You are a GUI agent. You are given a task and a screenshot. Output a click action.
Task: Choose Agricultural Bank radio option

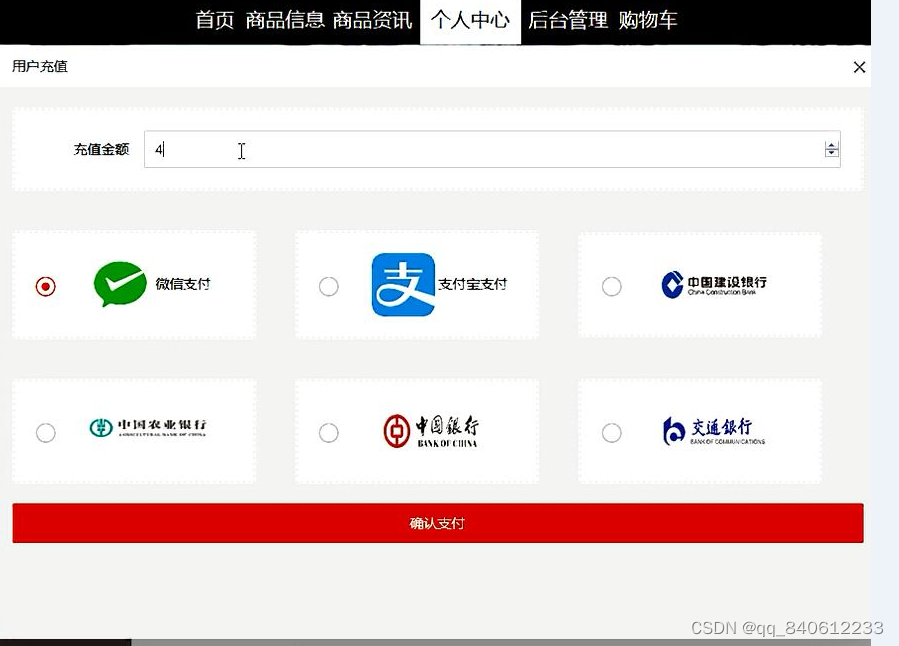pyautogui.click(x=45, y=432)
